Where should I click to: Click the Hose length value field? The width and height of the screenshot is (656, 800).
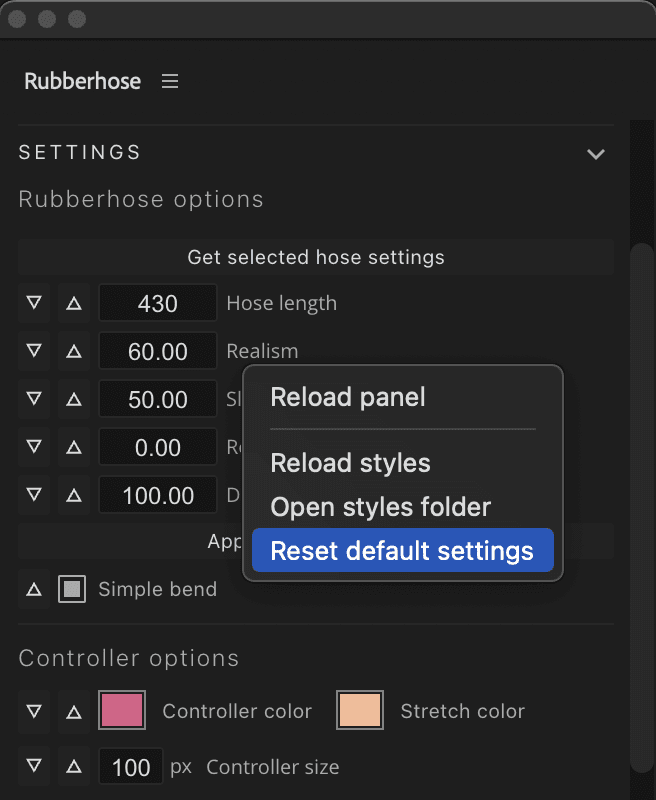[158, 303]
